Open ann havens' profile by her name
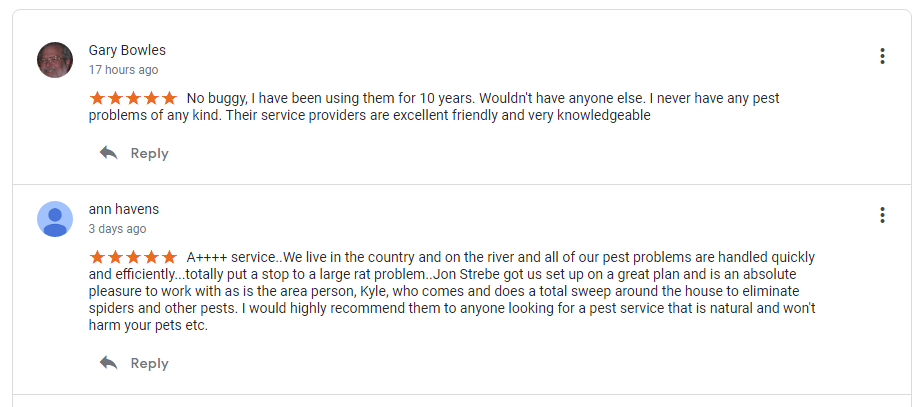Viewport: 922px width, 407px height. pos(124,209)
